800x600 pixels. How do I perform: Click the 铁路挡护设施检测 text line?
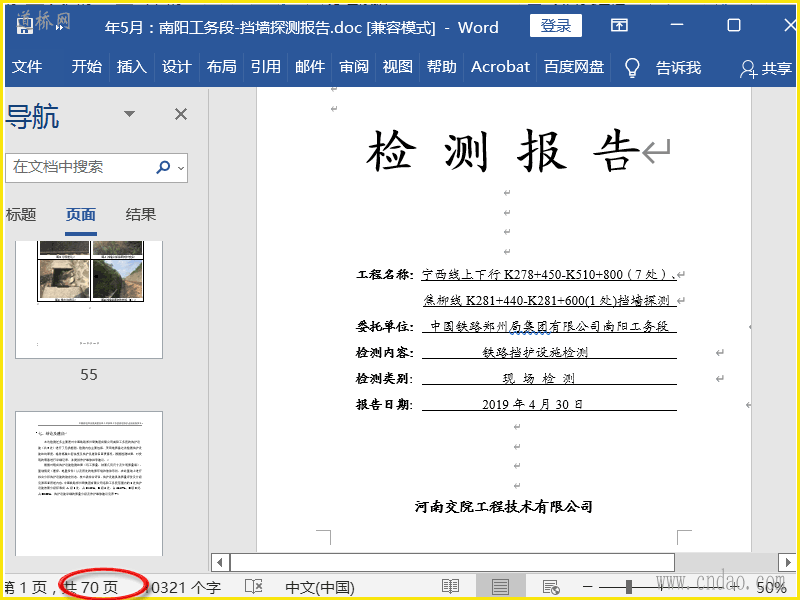click(535, 352)
